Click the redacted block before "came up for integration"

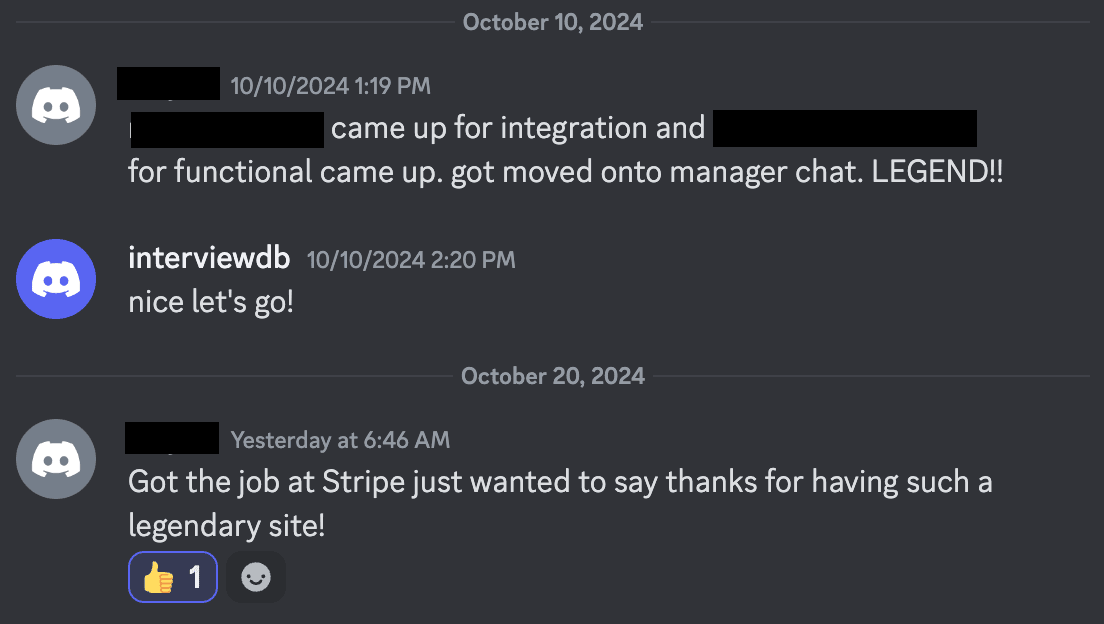227,130
